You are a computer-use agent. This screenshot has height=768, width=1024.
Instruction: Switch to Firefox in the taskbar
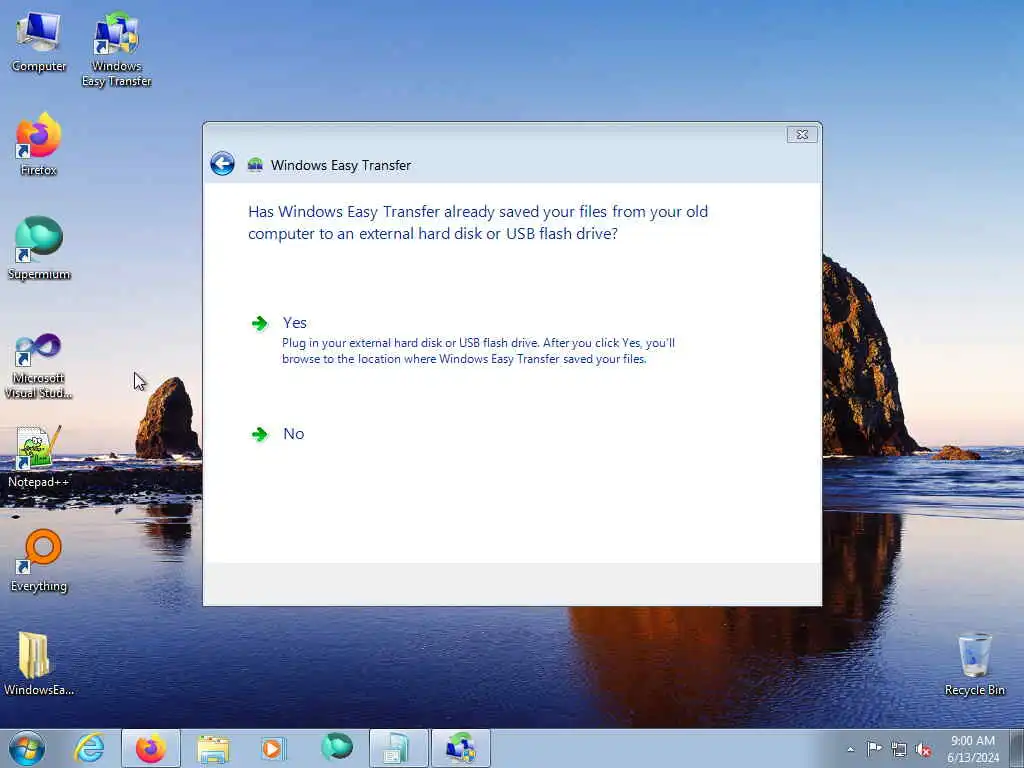point(151,748)
